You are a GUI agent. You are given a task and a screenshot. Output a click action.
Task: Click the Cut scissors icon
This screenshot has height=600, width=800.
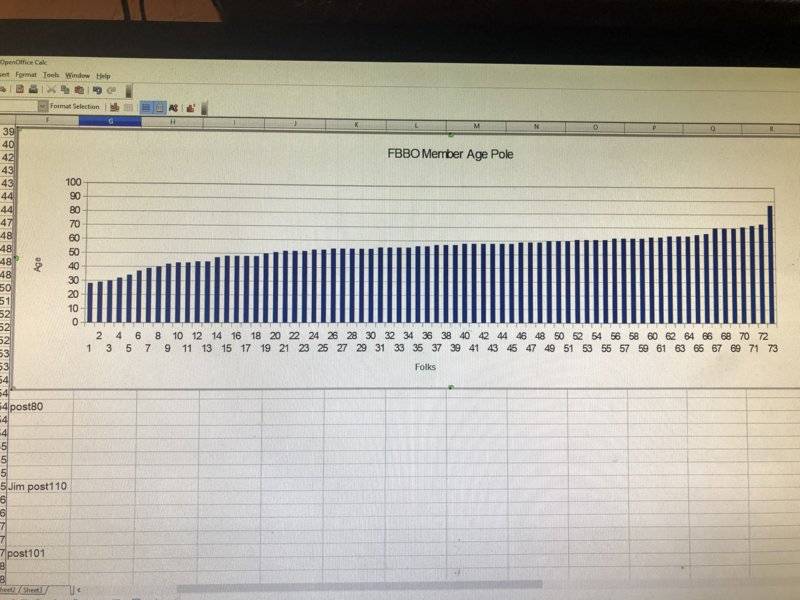51,89
